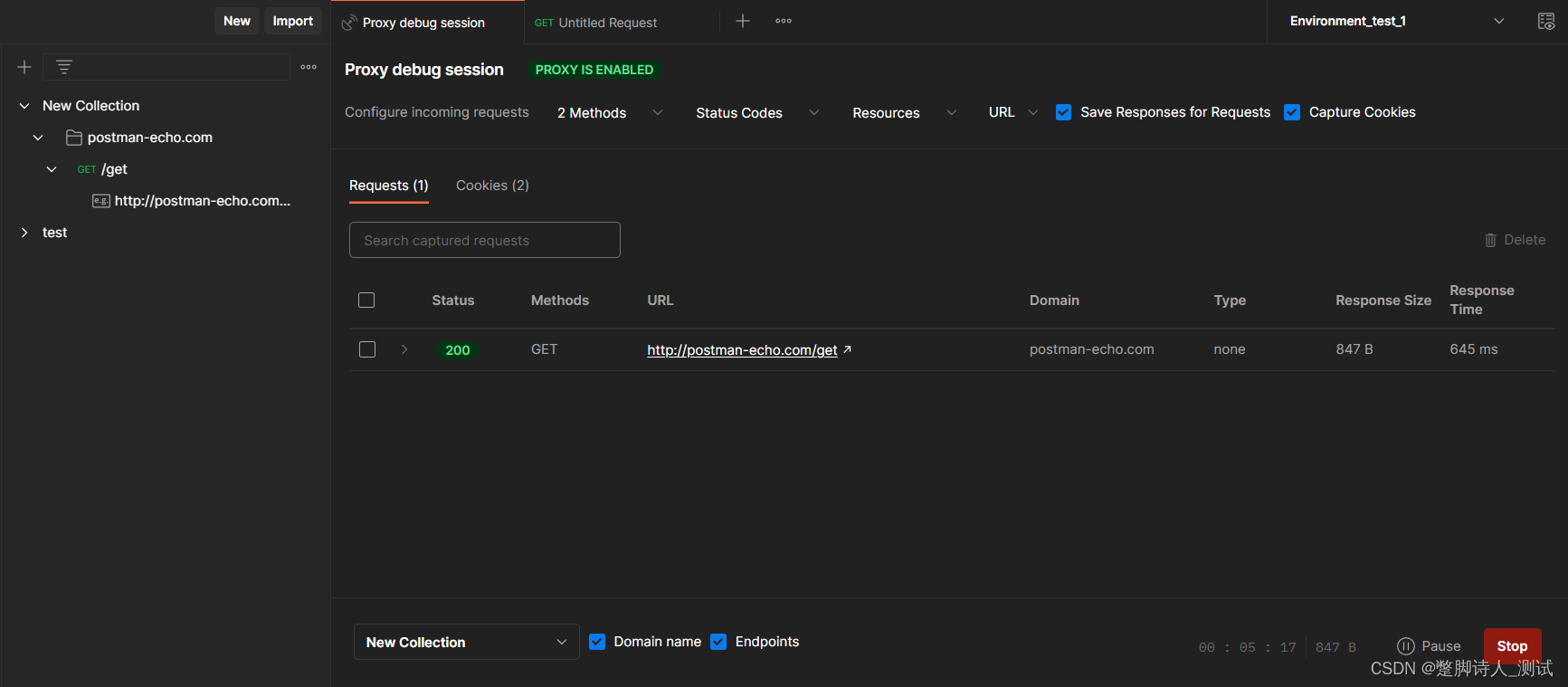
Task: Open the Environment_test_1 selector
Action: pos(1396,21)
